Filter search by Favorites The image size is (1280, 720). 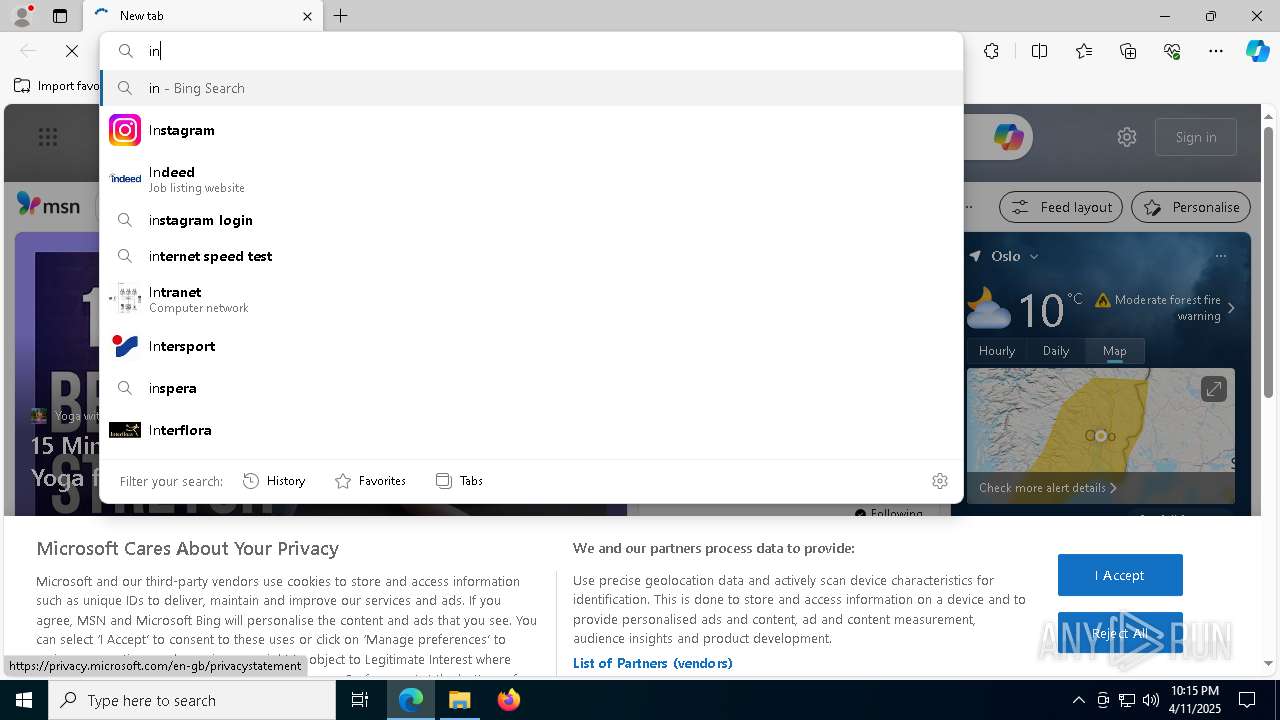pyautogui.click(x=370, y=481)
